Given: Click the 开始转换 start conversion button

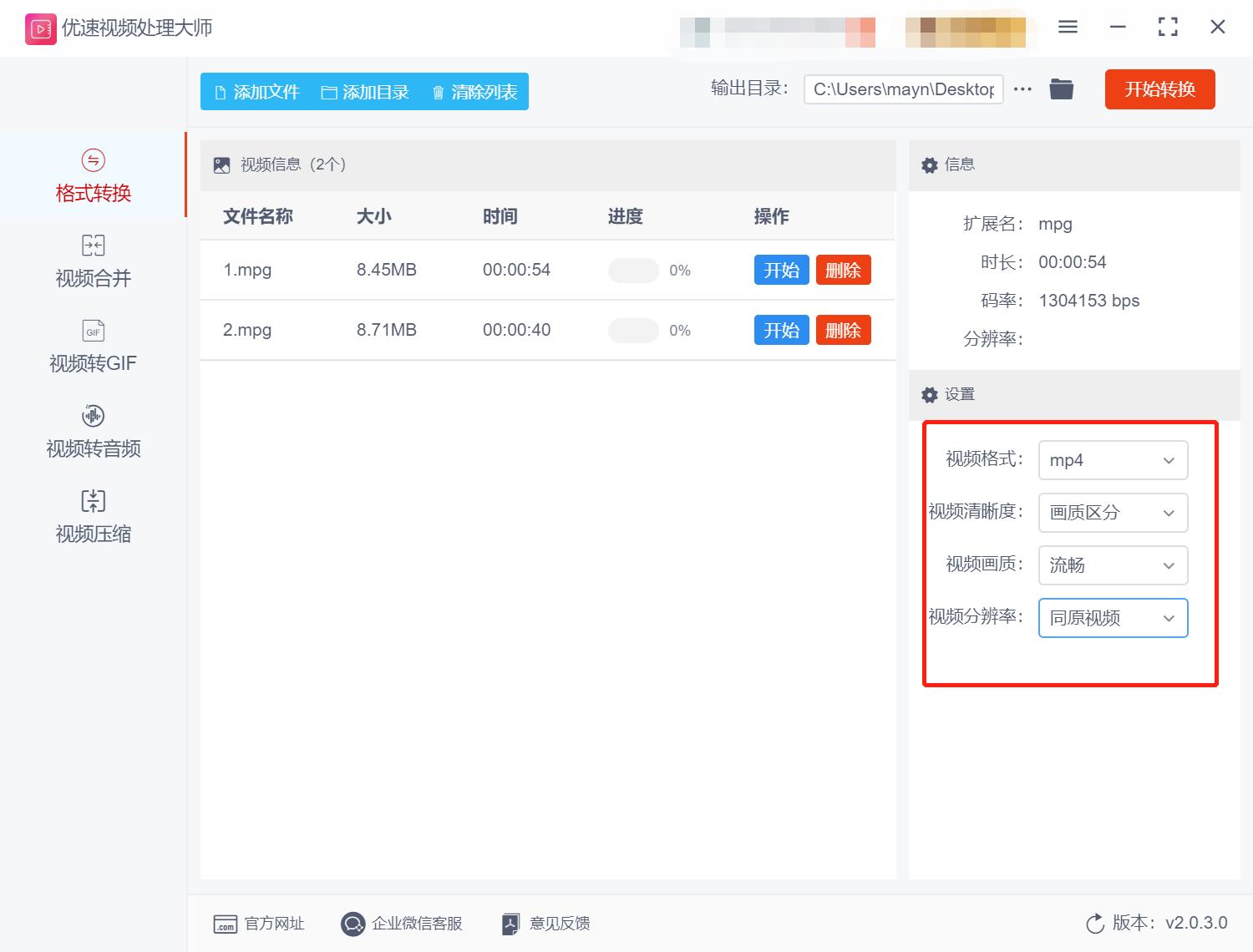Looking at the screenshot, I should 1159,89.
